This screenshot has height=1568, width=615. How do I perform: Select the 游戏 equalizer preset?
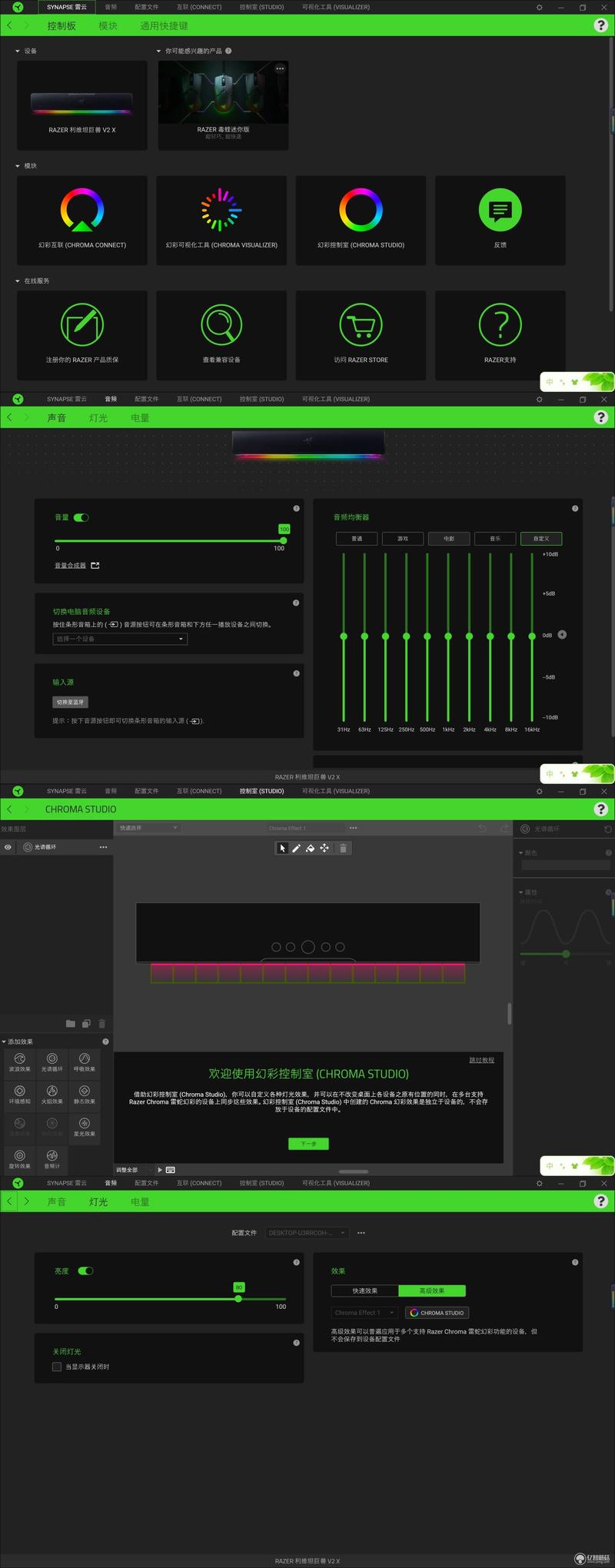(403, 538)
